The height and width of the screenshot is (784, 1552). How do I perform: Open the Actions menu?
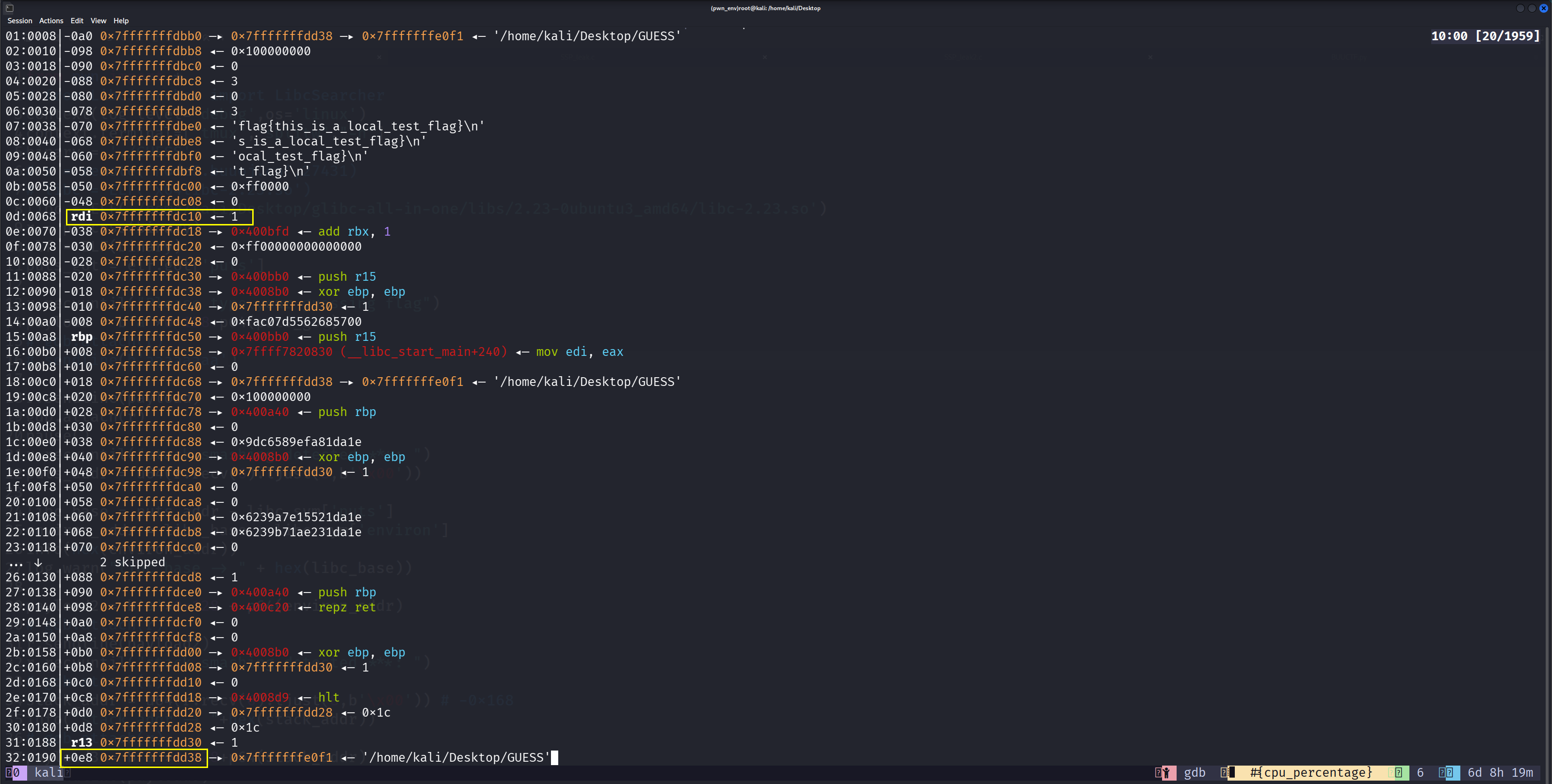pos(51,20)
